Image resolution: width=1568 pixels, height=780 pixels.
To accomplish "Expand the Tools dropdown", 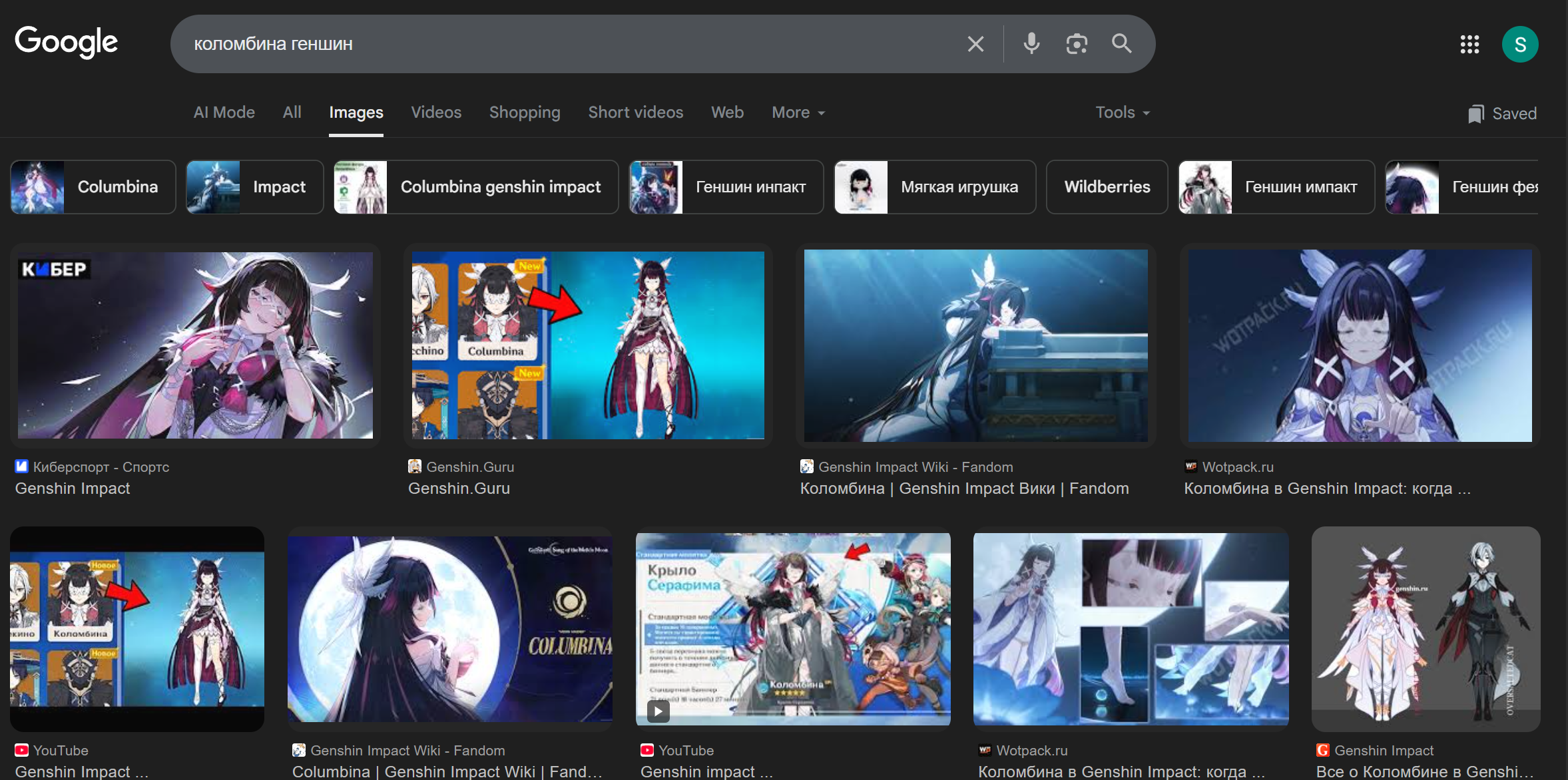I will [x=1123, y=112].
